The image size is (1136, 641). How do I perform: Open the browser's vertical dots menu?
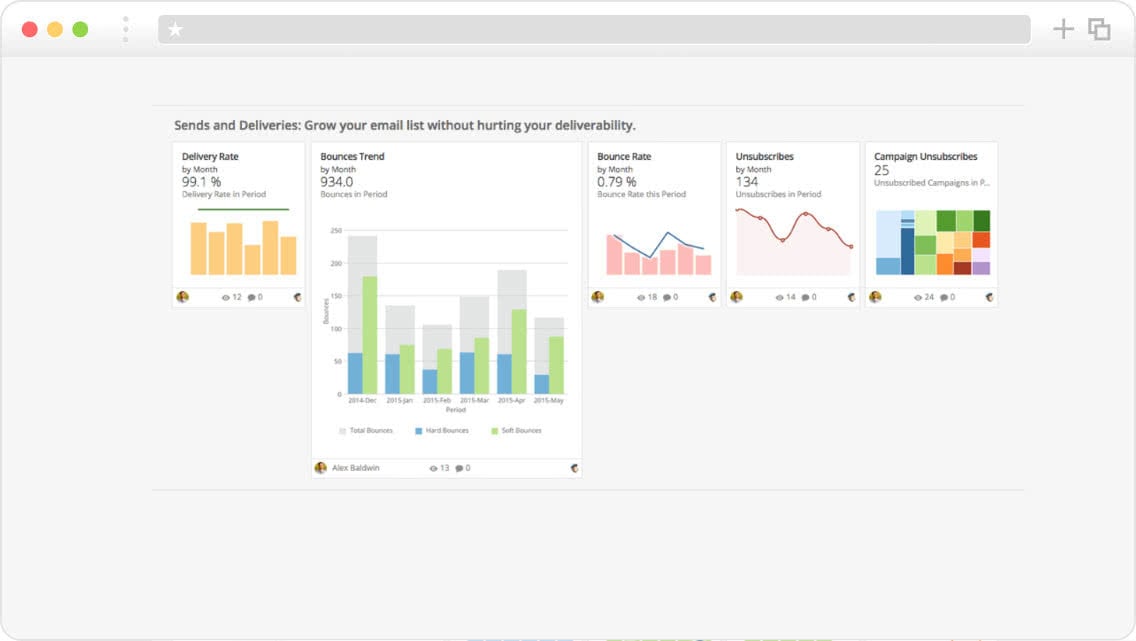125,28
